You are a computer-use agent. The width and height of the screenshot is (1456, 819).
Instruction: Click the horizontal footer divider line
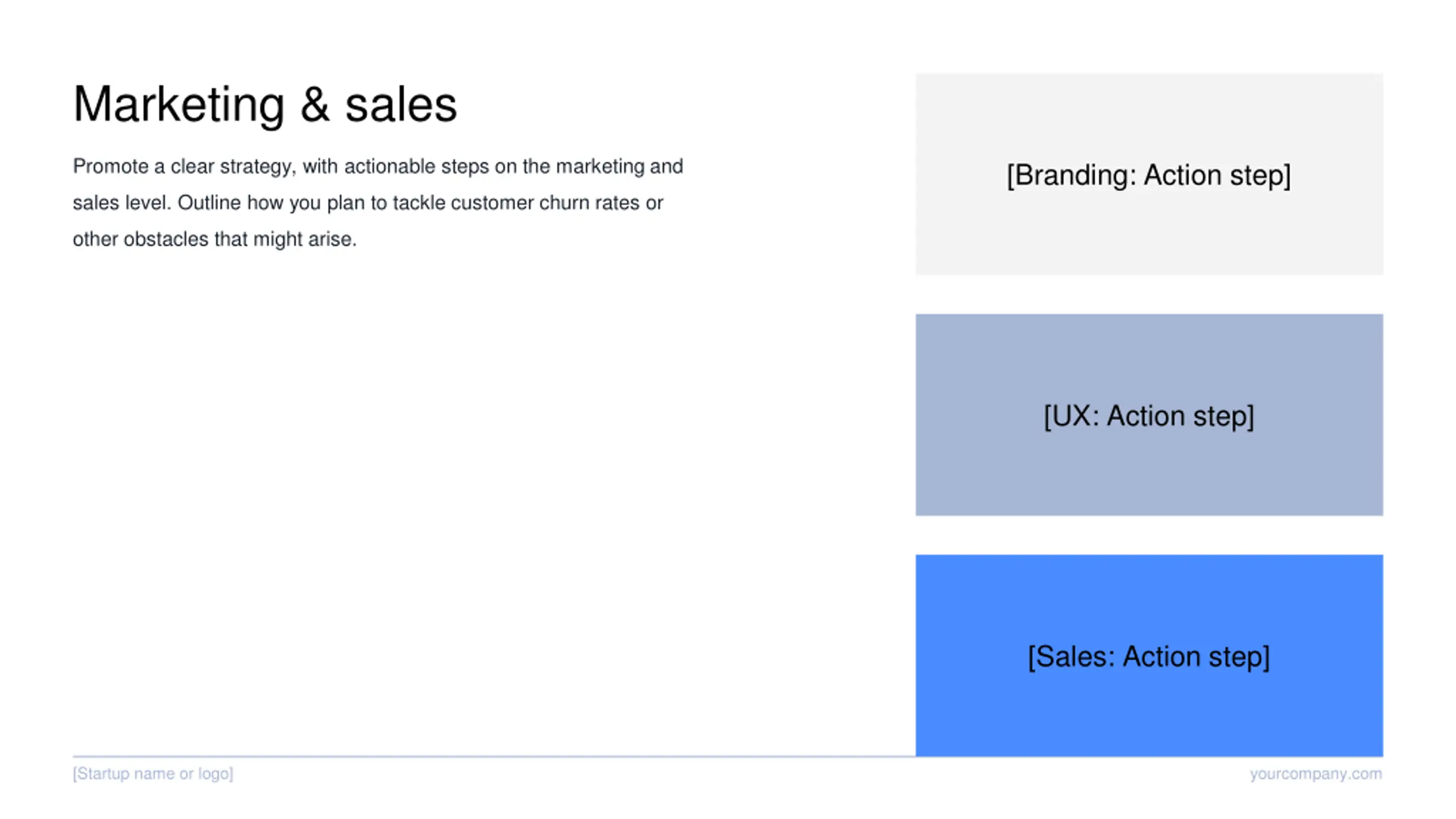click(x=494, y=756)
